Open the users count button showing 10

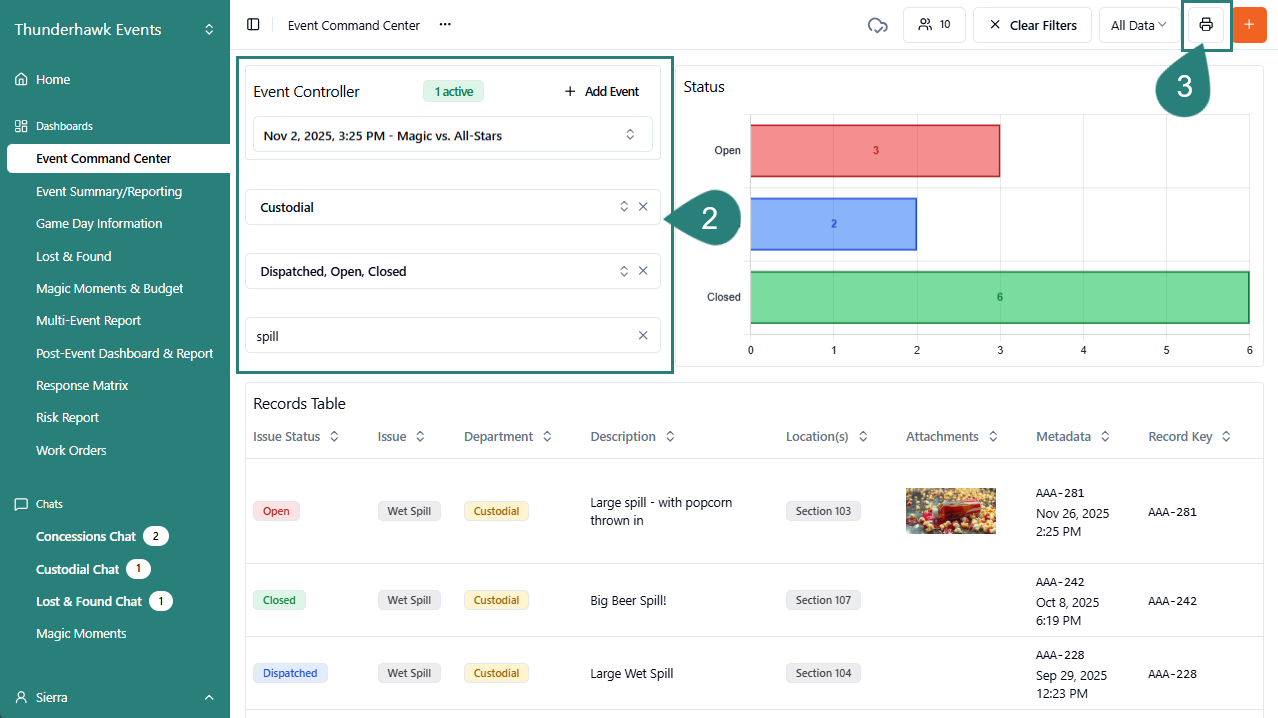coord(934,25)
